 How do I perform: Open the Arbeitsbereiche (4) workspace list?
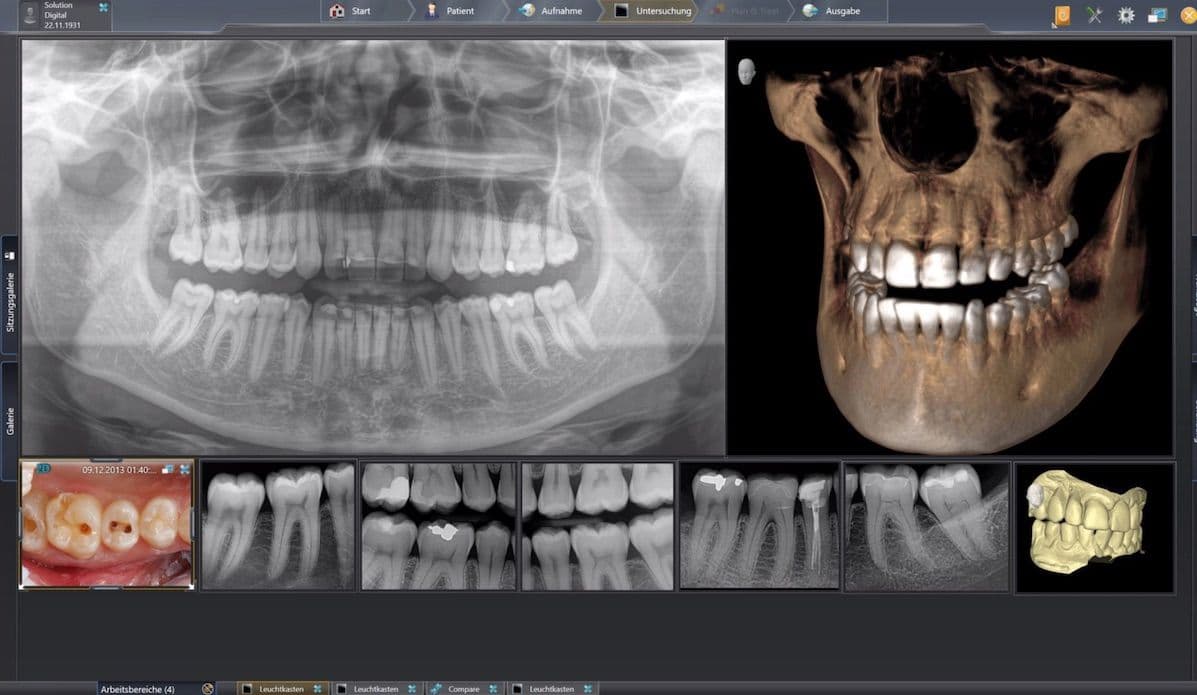[137, 689]
